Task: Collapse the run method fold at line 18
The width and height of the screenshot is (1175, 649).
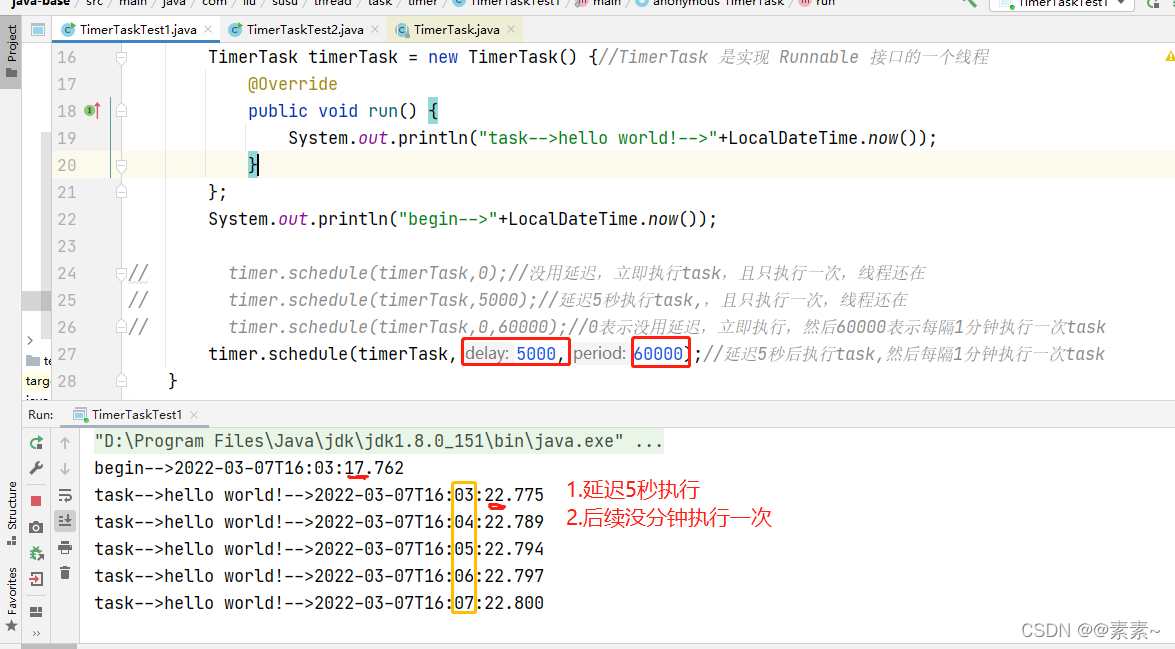Action: [x=121, y=111]
